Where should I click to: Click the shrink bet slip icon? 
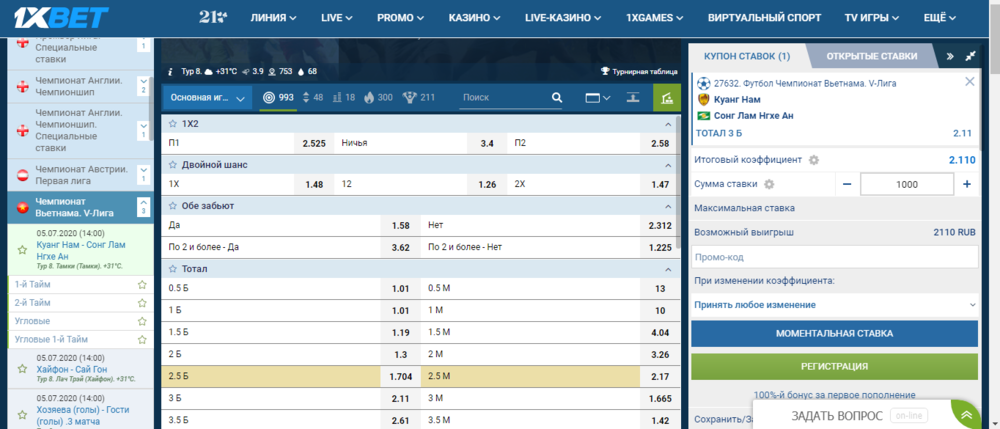[x=971, y=56]
